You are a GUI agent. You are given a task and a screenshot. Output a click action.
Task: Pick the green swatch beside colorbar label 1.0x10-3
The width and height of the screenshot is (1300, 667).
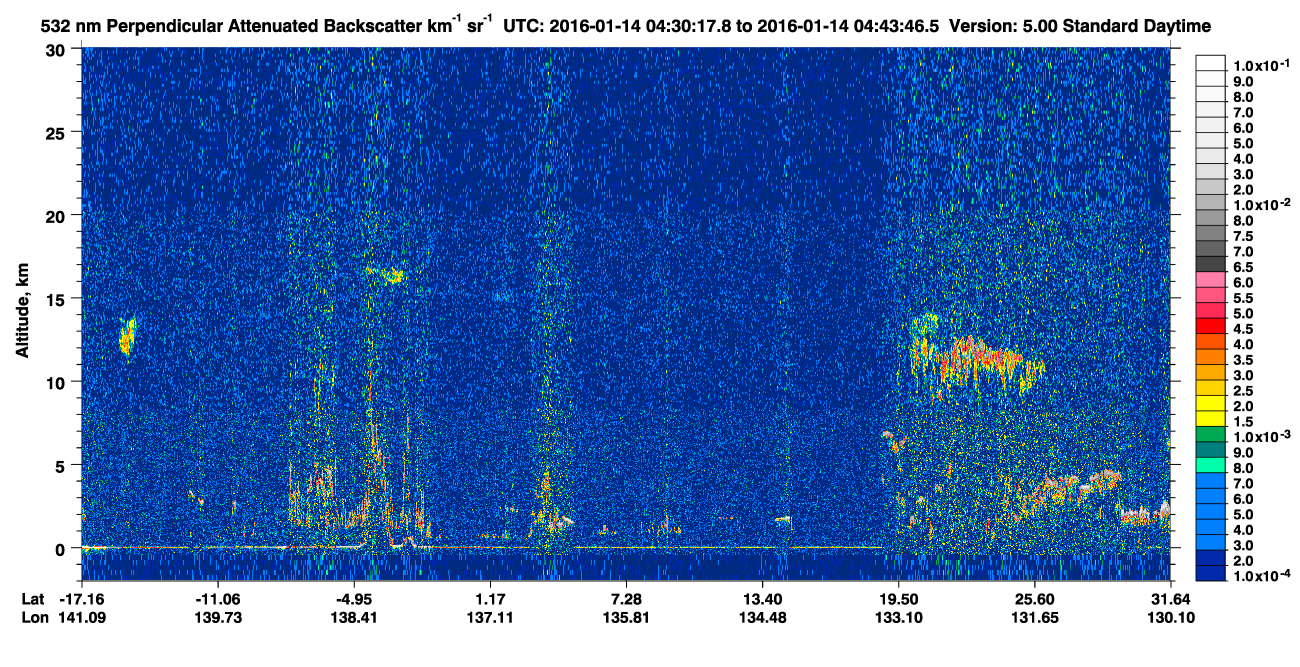pos(1210,436)
